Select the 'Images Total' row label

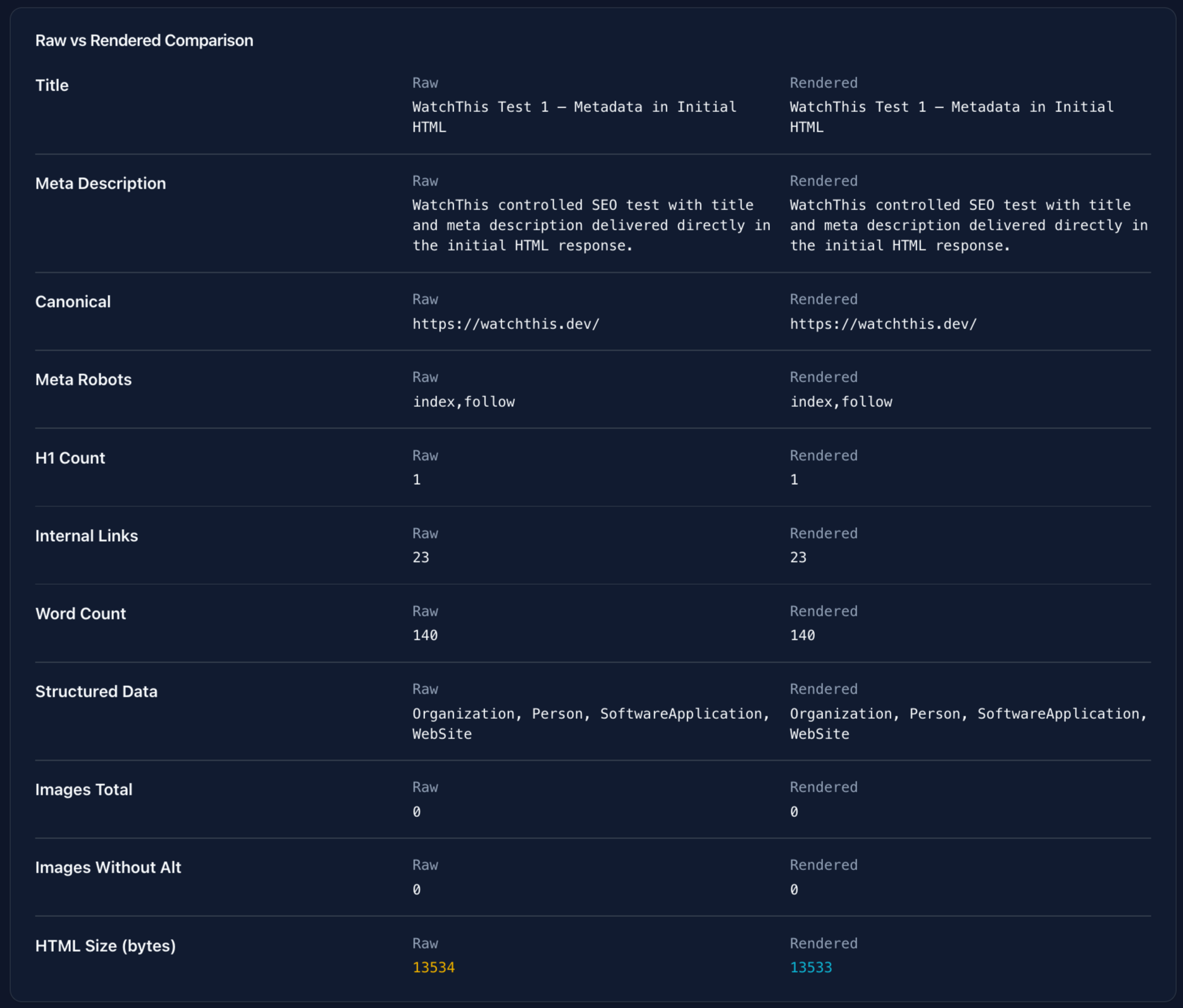click(x=84, y=790)
